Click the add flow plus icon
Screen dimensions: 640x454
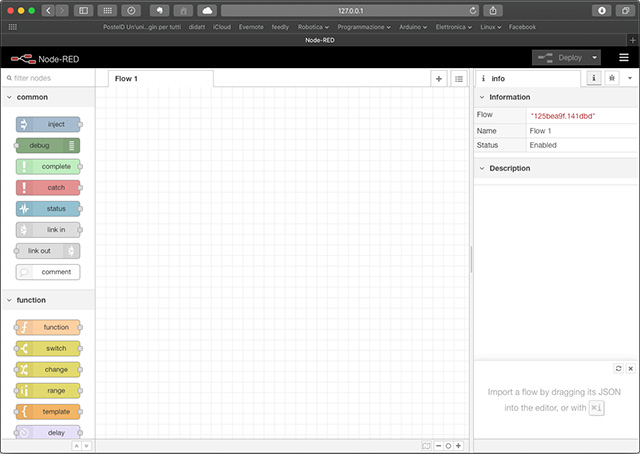pyautogui.click(x=439, y=78)
